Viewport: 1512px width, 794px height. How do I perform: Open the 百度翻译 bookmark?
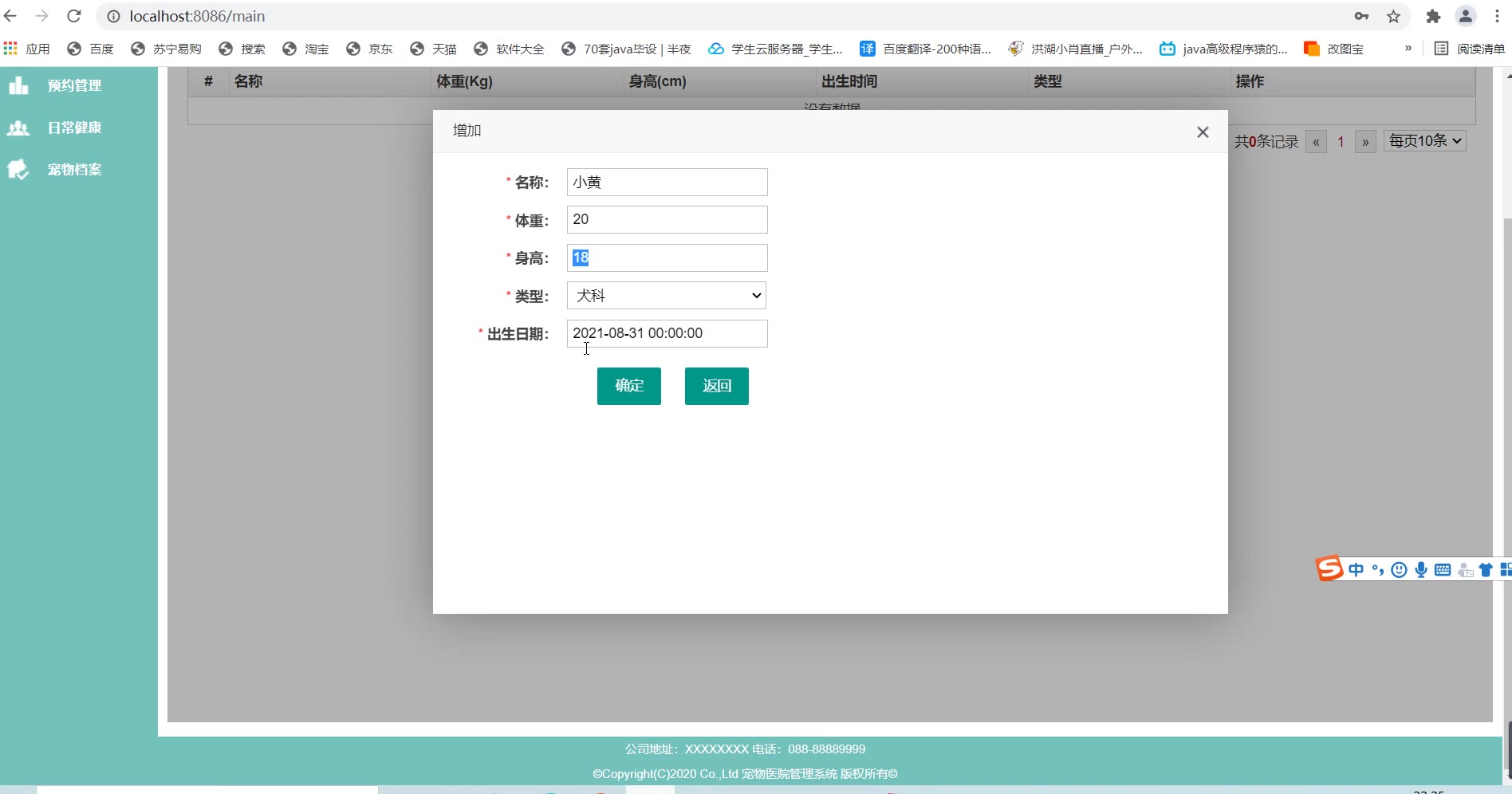click(925, 49)
